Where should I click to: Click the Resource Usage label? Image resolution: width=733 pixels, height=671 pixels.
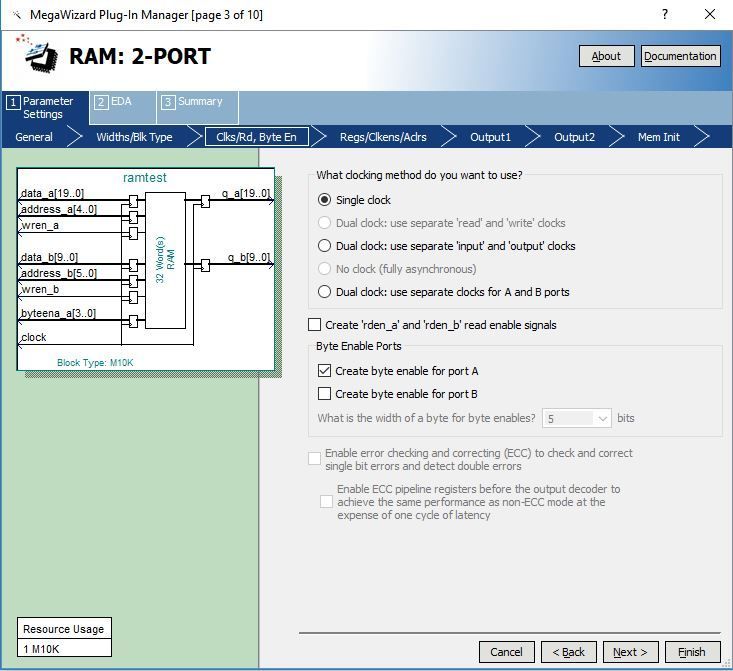[x=64, y=629]
